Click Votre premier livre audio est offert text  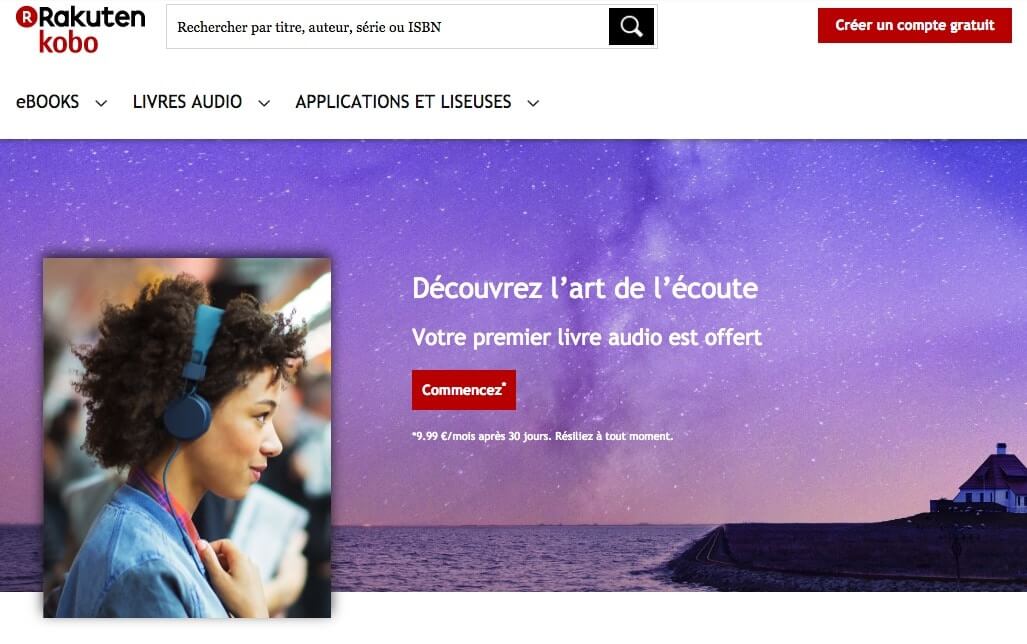[587, 337]
